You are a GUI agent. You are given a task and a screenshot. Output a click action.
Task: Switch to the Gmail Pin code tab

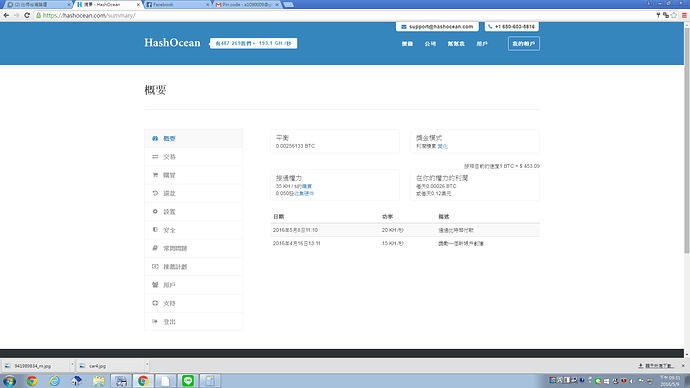tap(247, 4)
